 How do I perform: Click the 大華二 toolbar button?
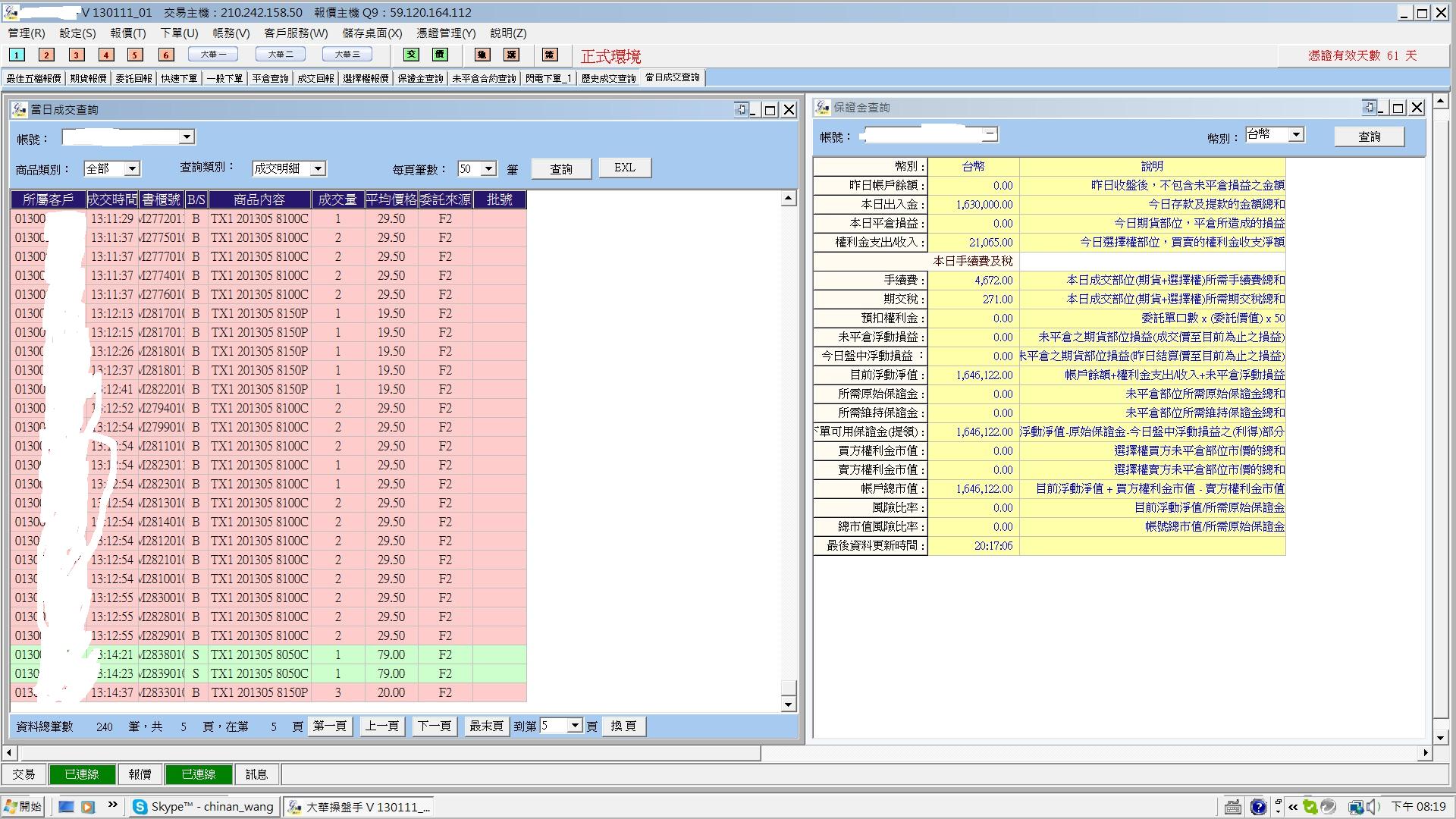pos(280,54)
